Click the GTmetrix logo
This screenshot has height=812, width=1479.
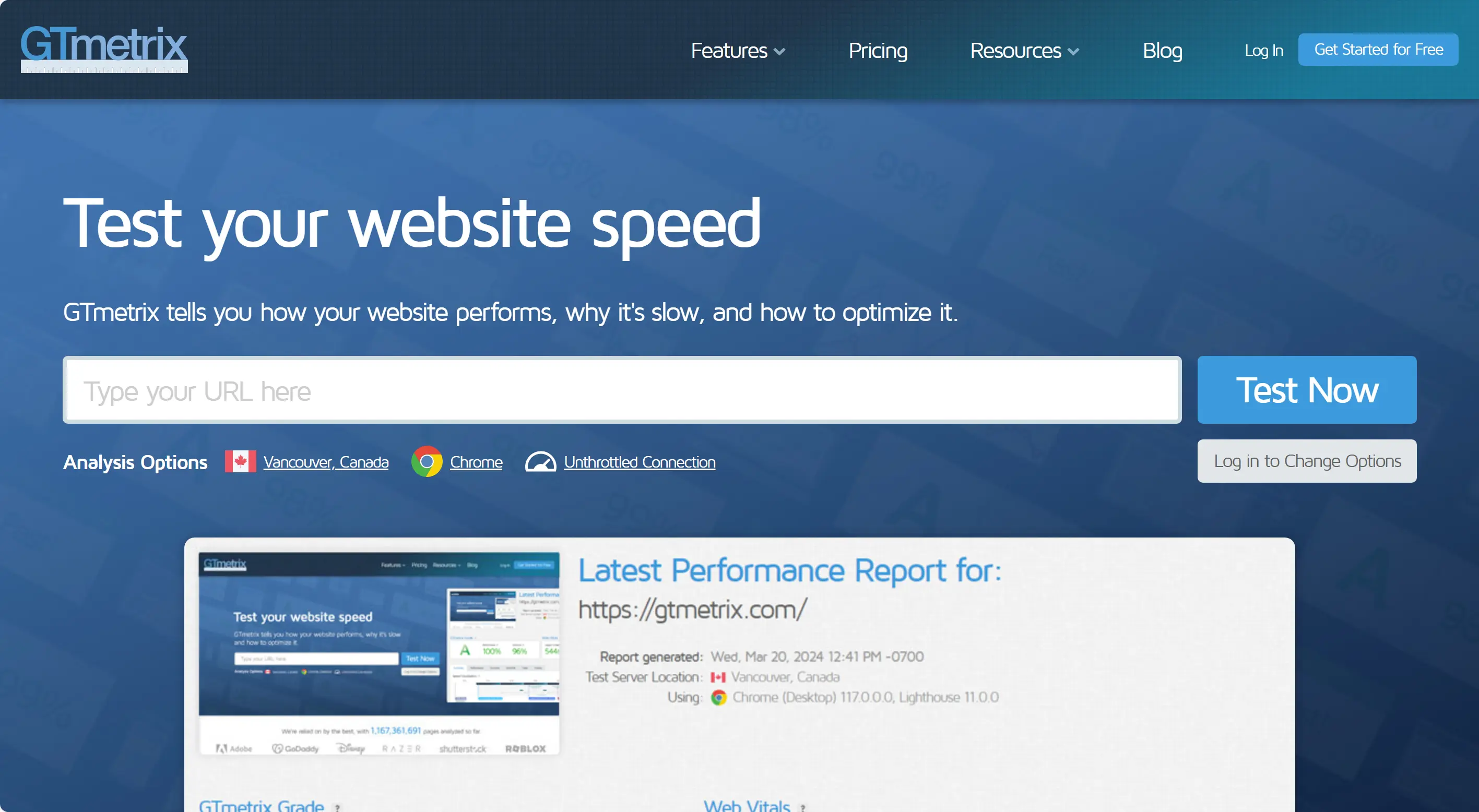click(104, 49)
